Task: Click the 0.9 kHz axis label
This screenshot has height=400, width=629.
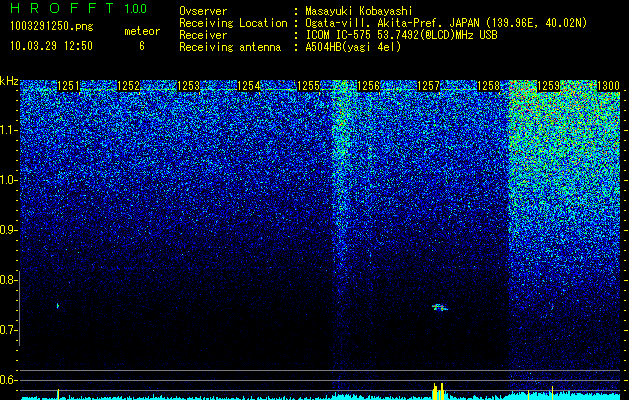Action: 8,230
